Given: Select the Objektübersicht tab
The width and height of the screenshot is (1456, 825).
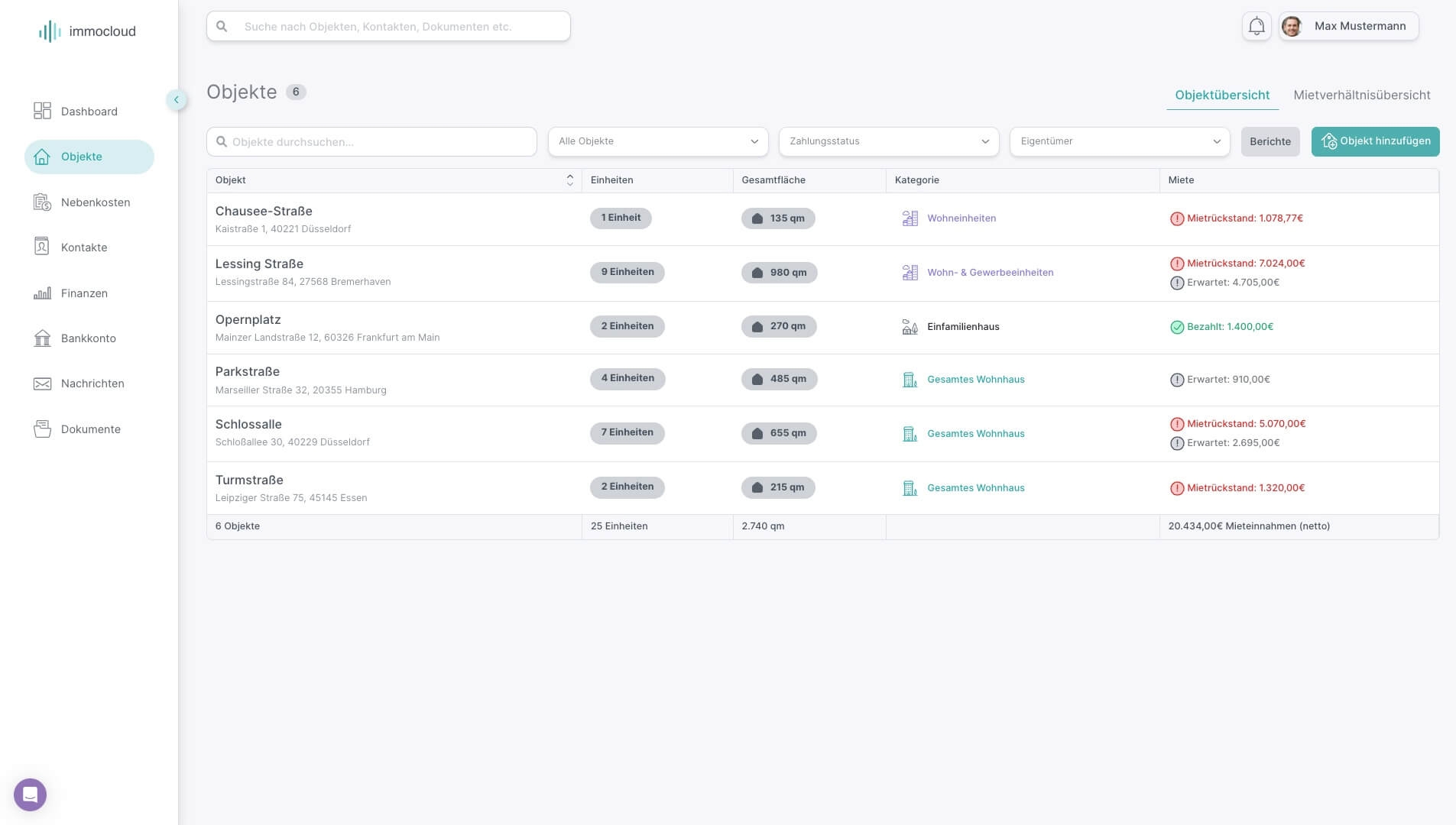Looking at the screenshot, I should [x=1221, y=95].
